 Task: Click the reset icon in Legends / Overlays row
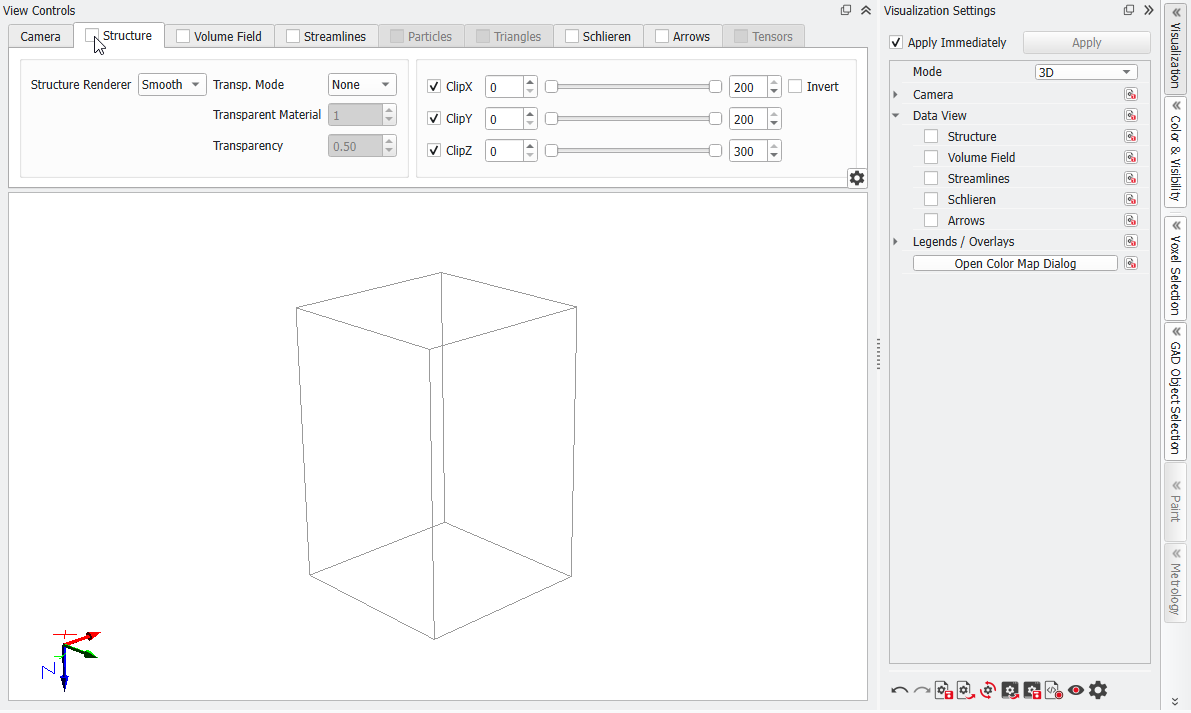tap(1131, 241)
